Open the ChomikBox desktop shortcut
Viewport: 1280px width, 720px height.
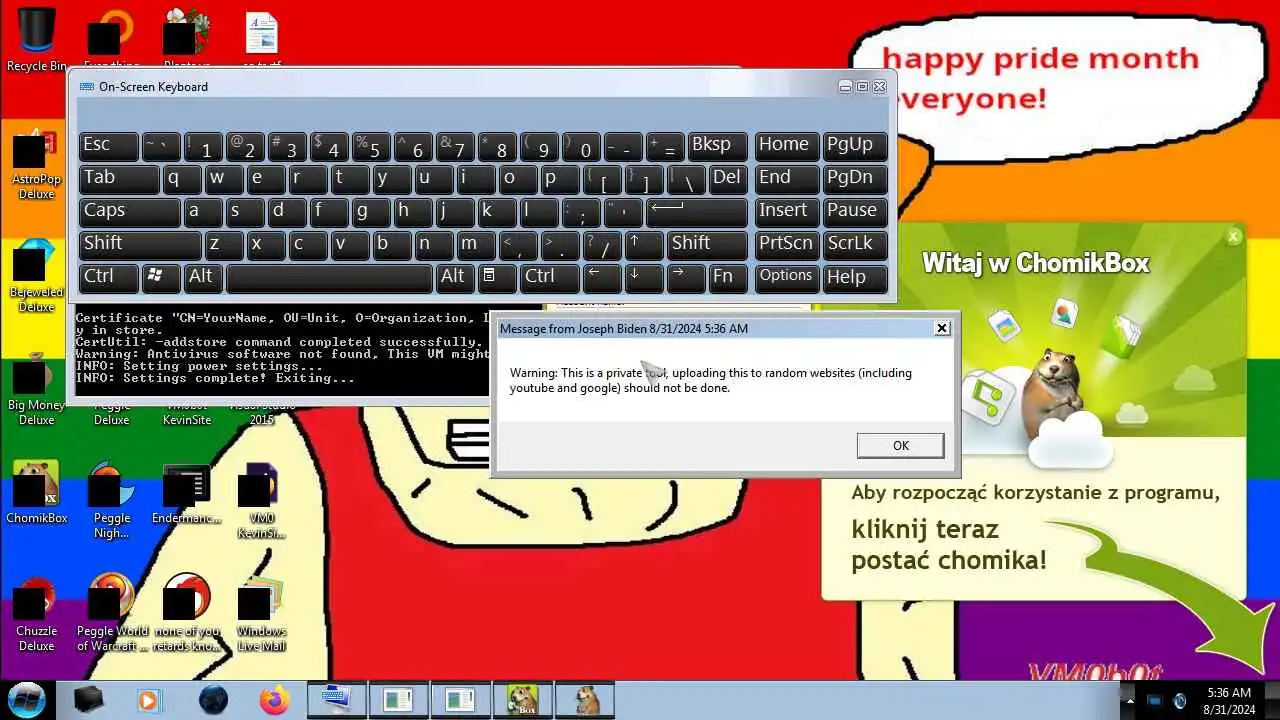coord(36,493)
